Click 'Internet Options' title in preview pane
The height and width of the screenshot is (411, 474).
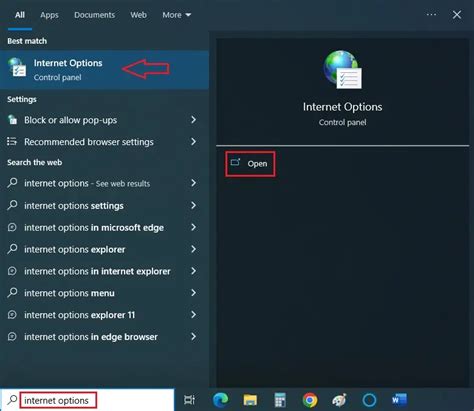(x=342, y=107)
